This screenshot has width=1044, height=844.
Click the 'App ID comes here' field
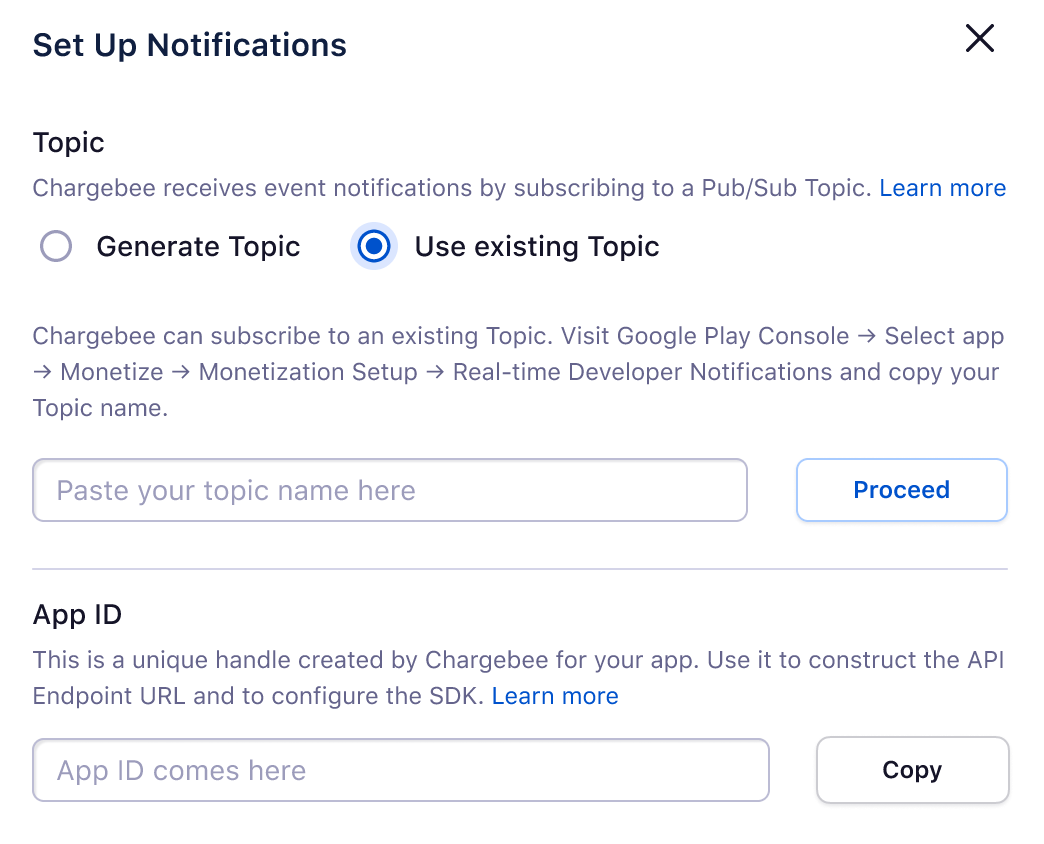[x=400, y=770]
